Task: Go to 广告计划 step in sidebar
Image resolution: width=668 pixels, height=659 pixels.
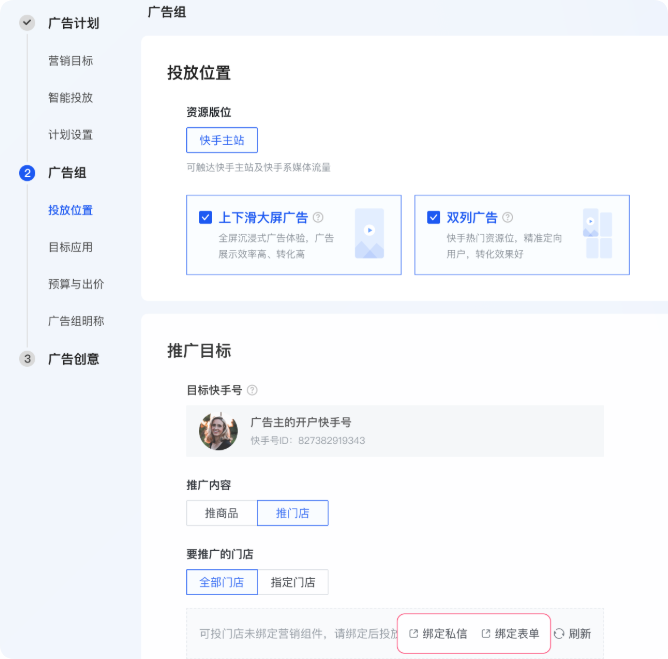Action: [x=74, y=23]
